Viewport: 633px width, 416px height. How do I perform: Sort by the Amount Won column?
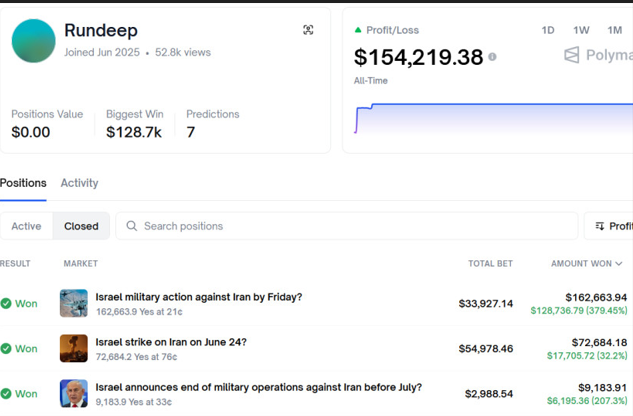click(x=586, y=263)
